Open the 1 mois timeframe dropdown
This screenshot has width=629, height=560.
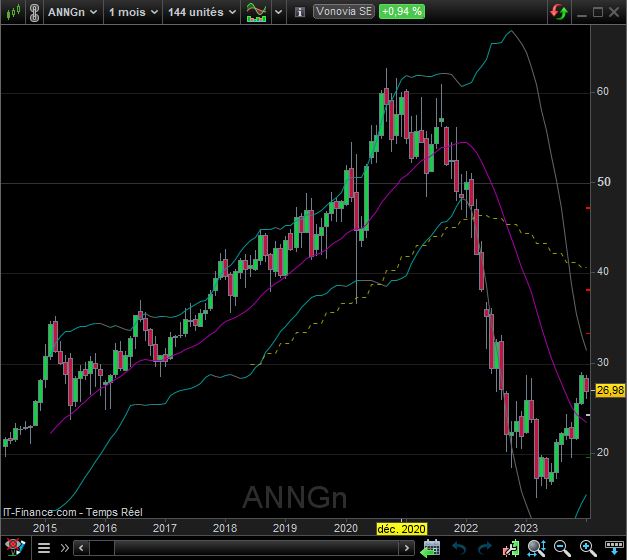[x=133, y=12]
